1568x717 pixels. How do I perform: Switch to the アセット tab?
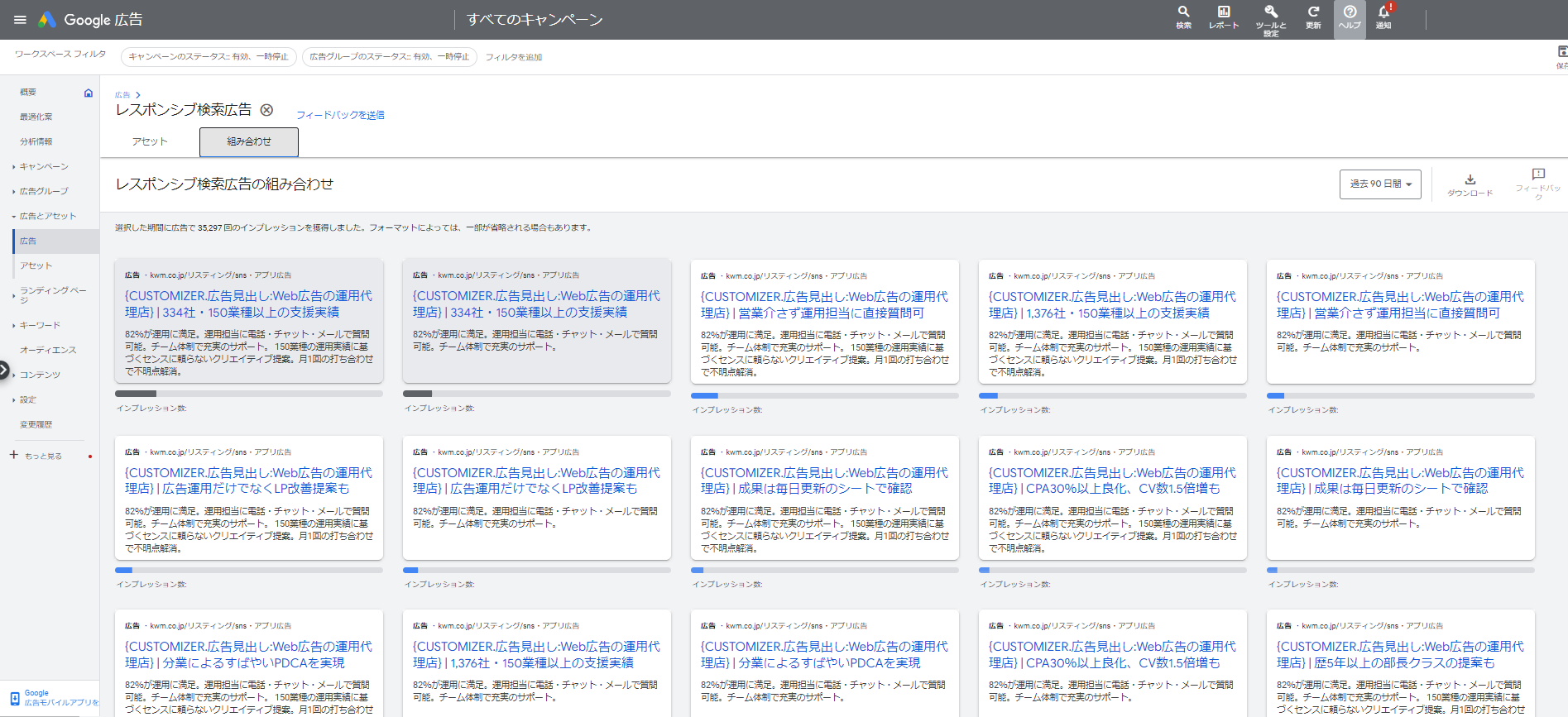click(x=150, y=141)
